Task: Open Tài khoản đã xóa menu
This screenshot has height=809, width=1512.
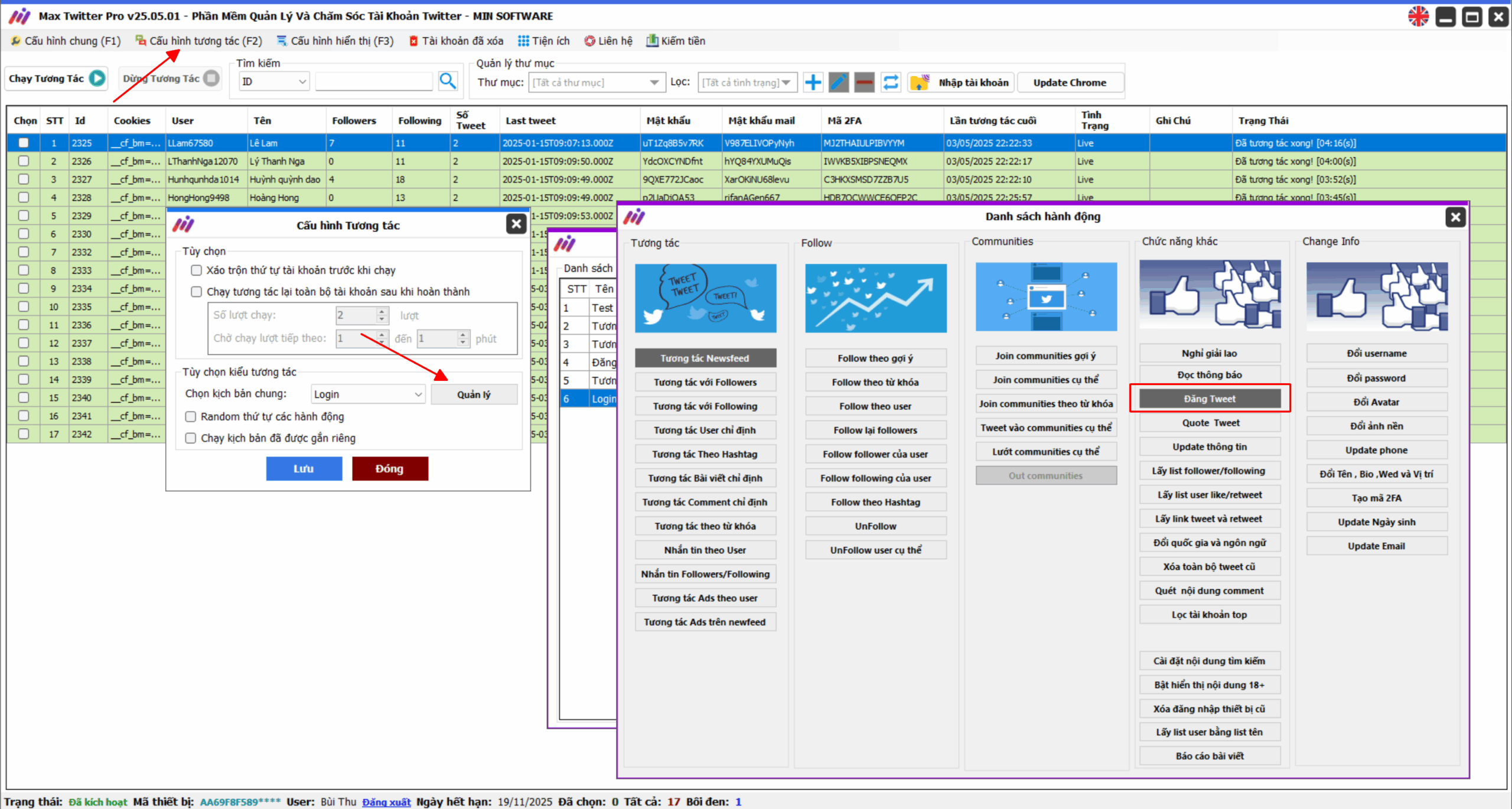Action: click(456, 41)
